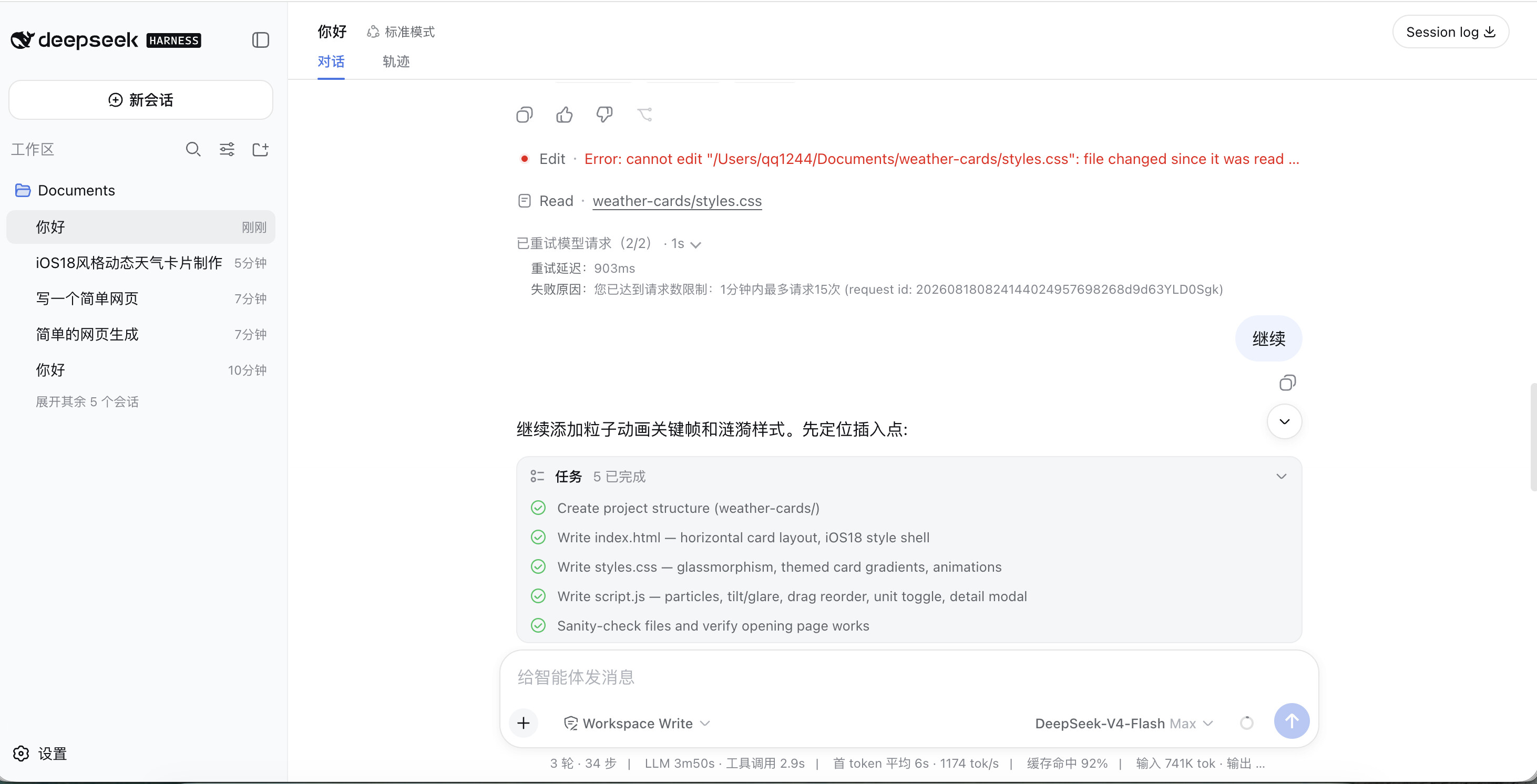Add a new workspace folder icon
Viewport: 1537px width, 784px height.
(261, 149)
